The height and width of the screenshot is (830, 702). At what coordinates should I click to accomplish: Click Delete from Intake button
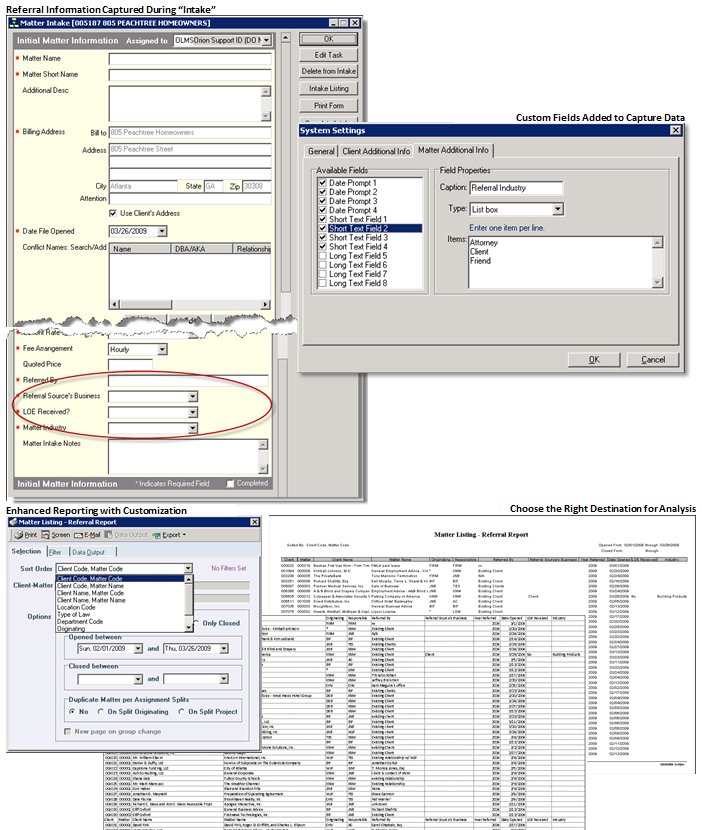coord(328,71)
